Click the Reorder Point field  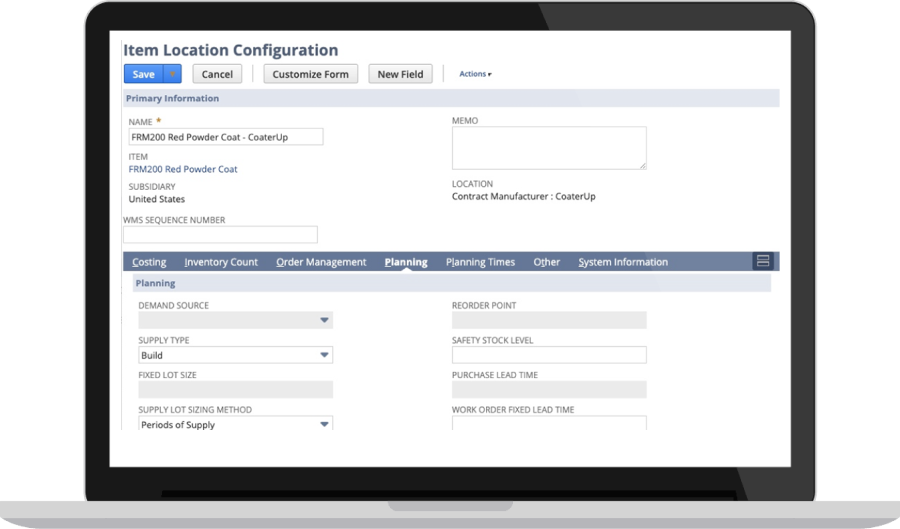click(x=549, y=320)
